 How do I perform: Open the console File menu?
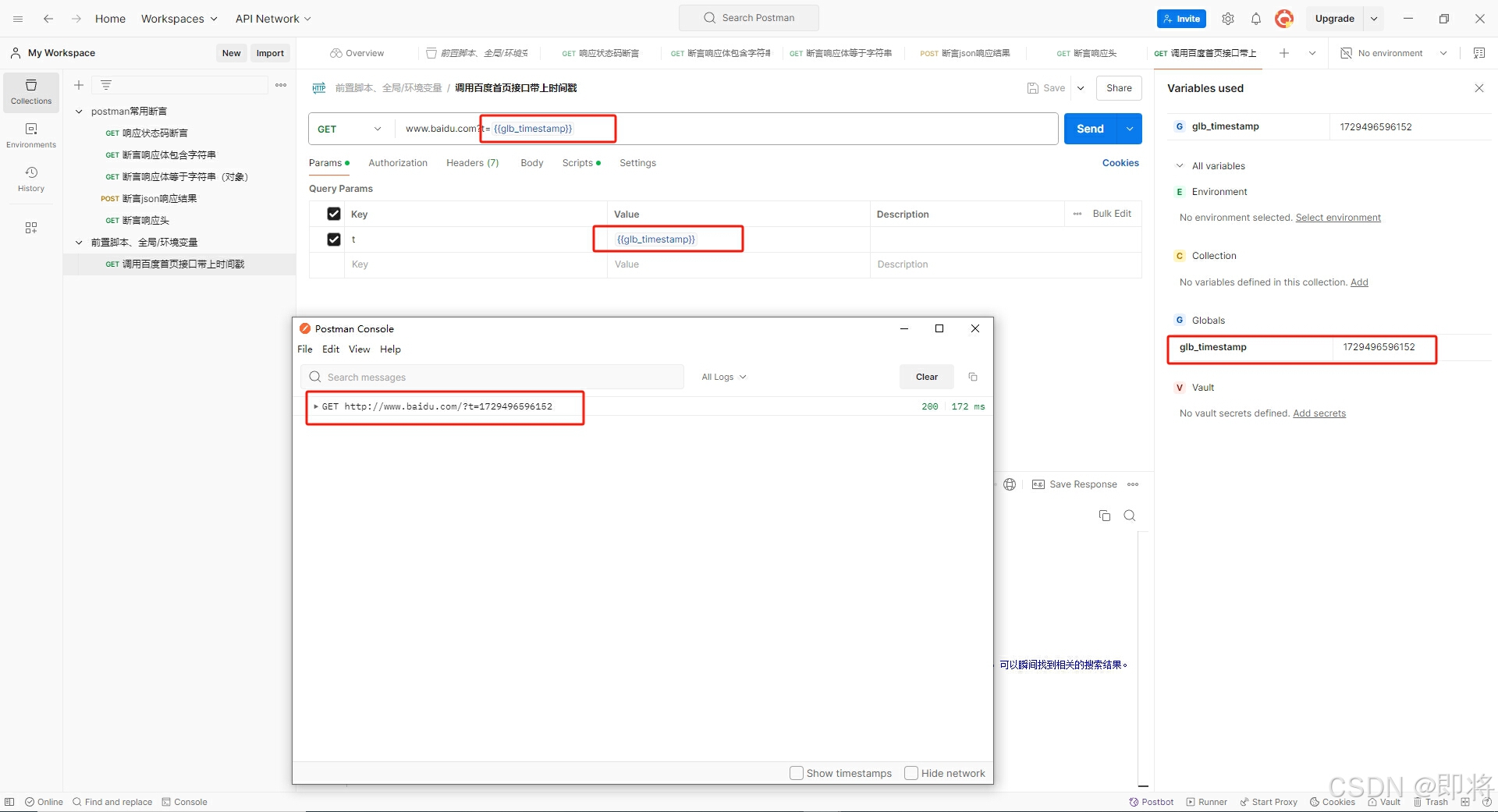click(304, 349)
